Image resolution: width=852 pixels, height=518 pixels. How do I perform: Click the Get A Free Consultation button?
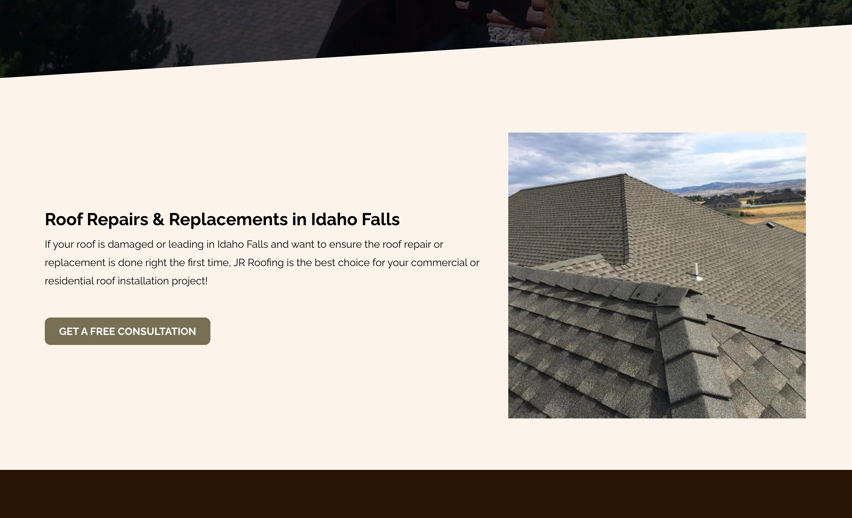(127, 331)
